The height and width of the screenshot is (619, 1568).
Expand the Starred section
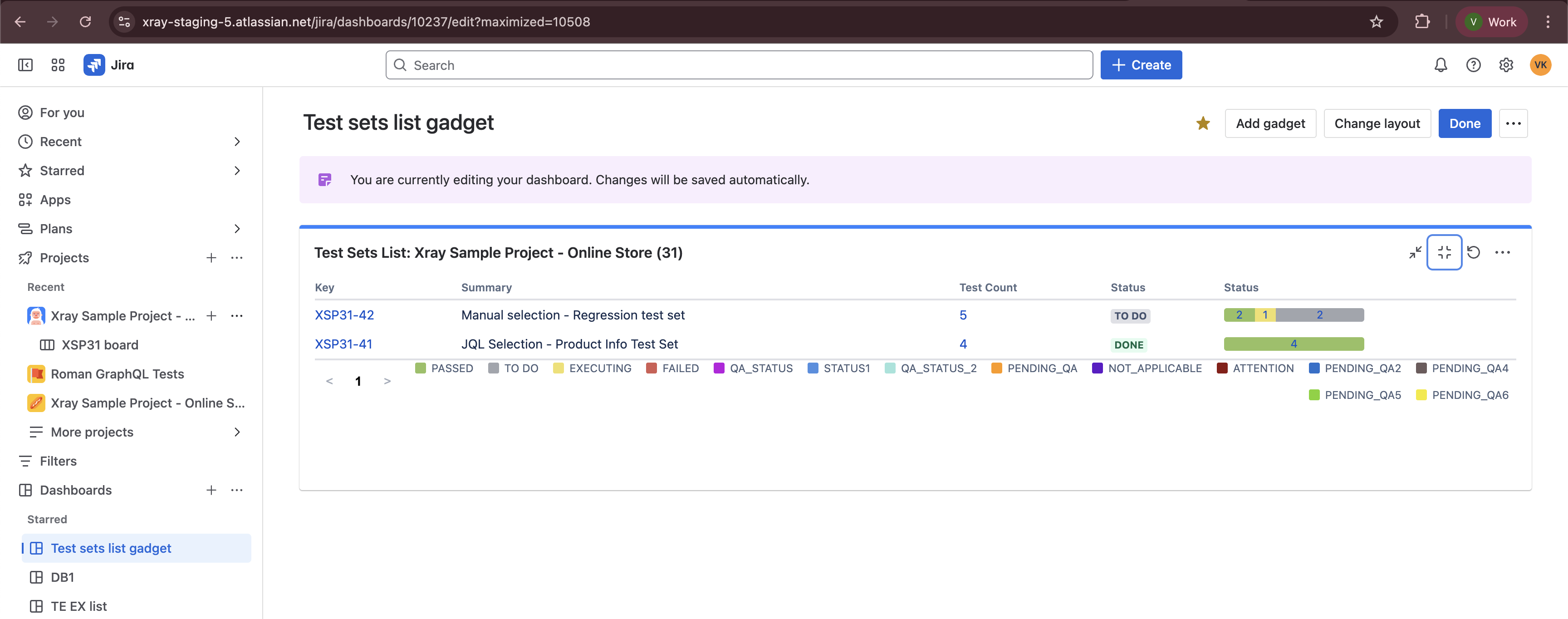tap(237, 171)
